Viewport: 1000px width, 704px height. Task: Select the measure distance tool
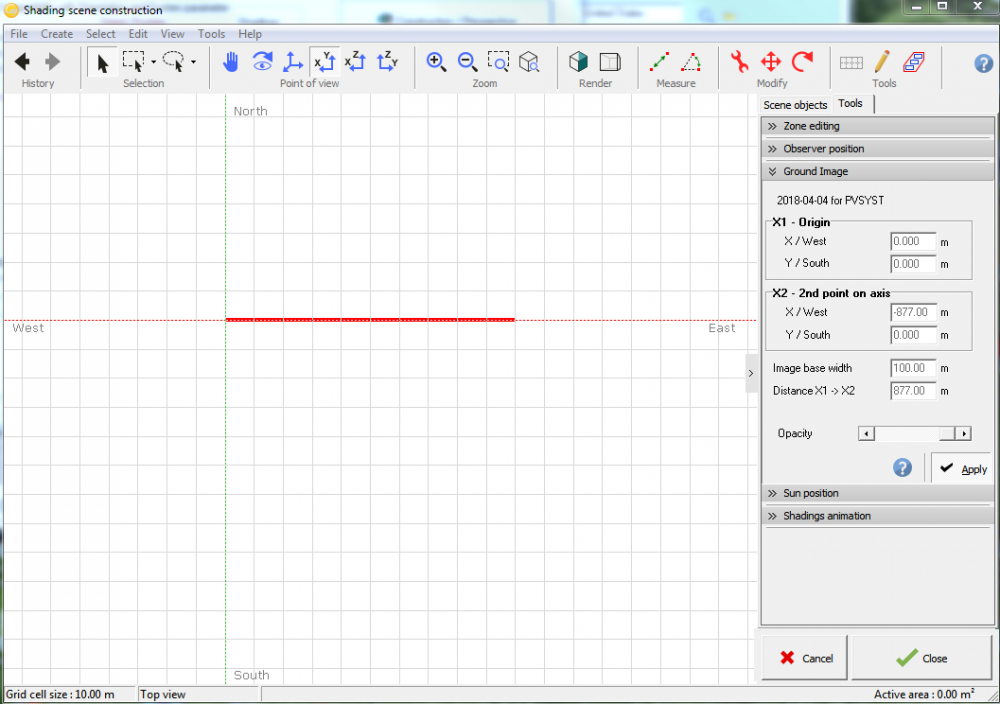(659, 62)
